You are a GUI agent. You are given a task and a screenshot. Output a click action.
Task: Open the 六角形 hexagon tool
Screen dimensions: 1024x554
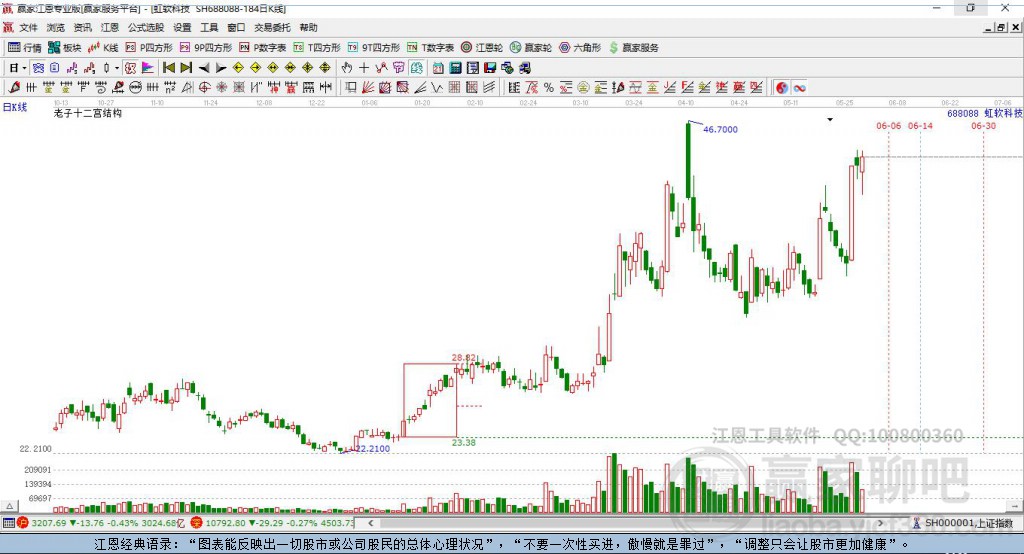(580, 48)
